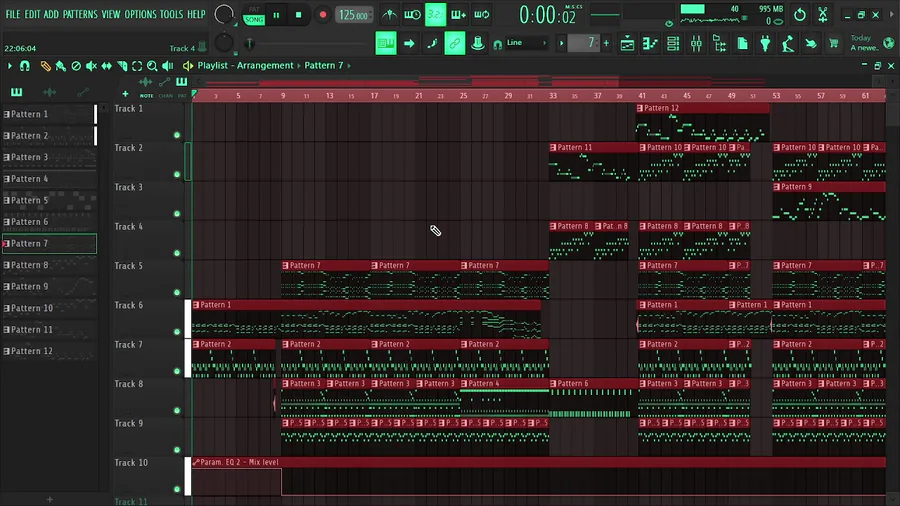Open the Playlist window
Viewport: 900px width, 506px height.
point(627,43)
